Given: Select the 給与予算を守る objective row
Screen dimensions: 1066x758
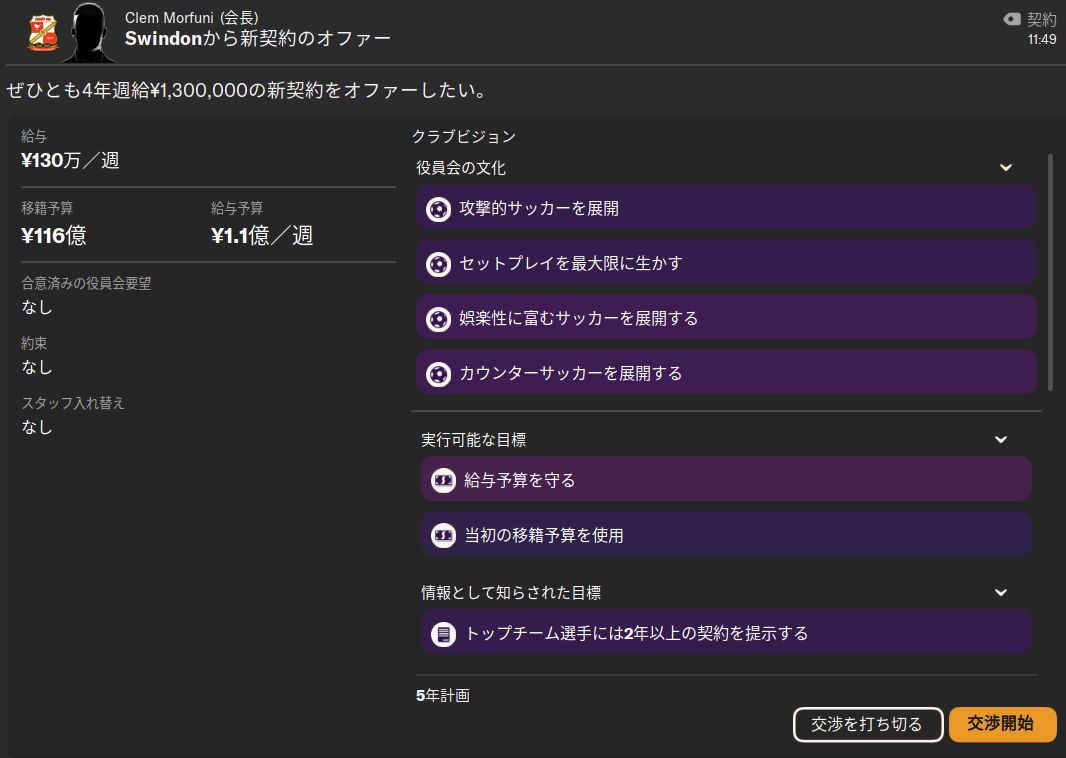Looking at the screenshot, I should click(x=726, y=481).
